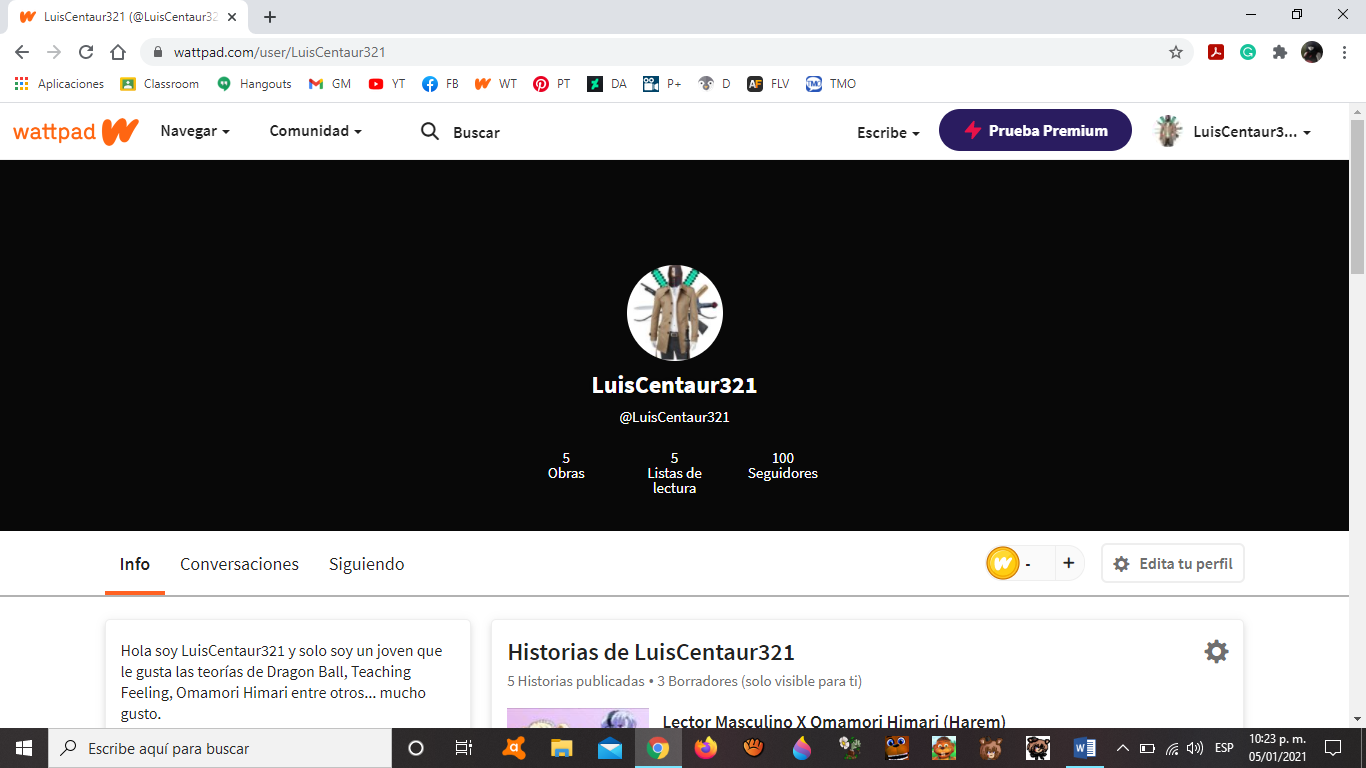Screen dimensions: 1366x768
Task: Open the Classroom bookmark
Action: point(160,84)
